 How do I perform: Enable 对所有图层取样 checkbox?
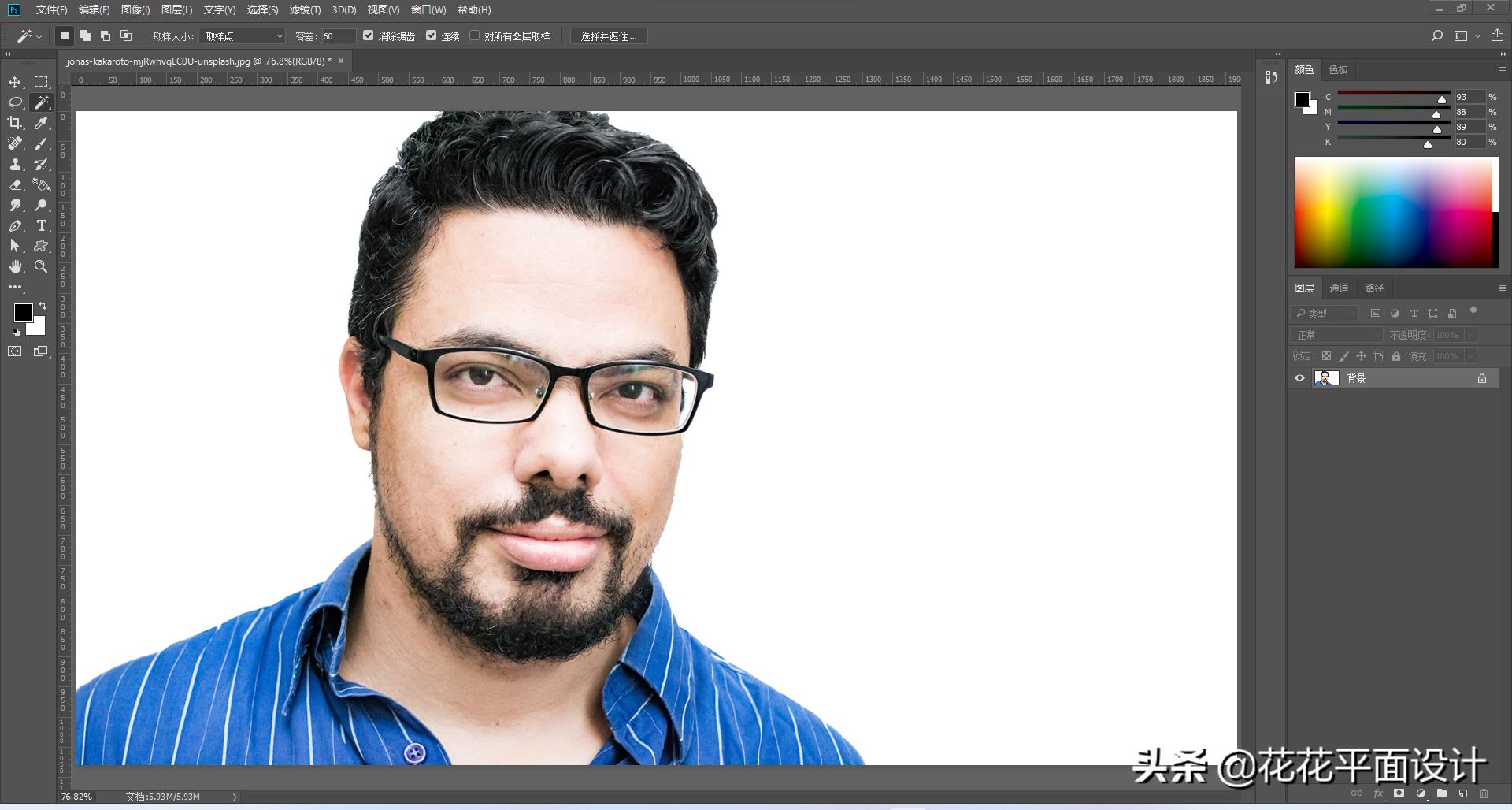pyautogui.click(x=474, y=35)
